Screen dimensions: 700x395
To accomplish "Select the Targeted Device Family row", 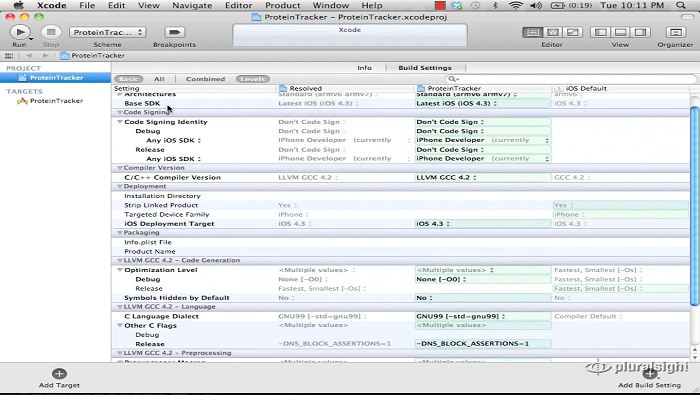I will point(400,215).
